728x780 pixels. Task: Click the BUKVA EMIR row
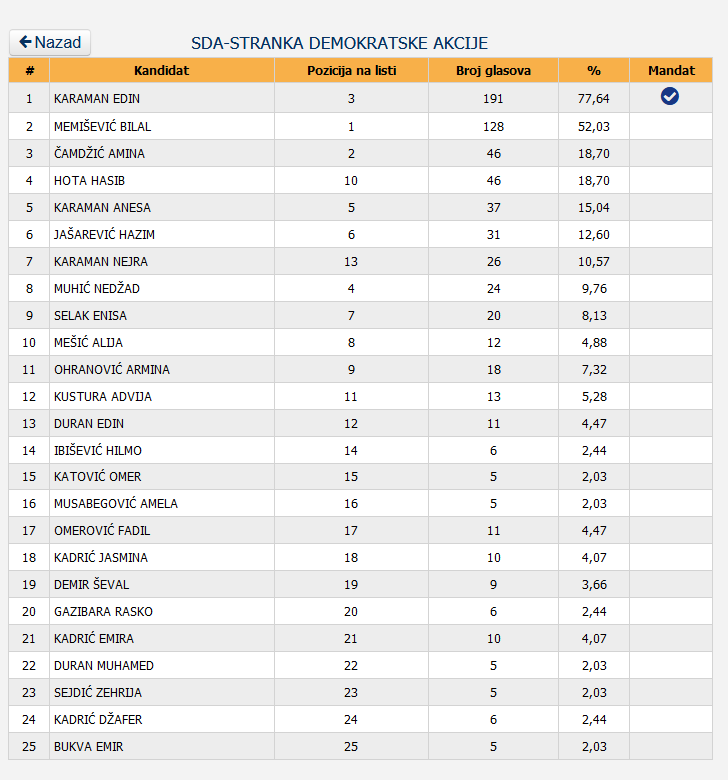coord(360,746)
